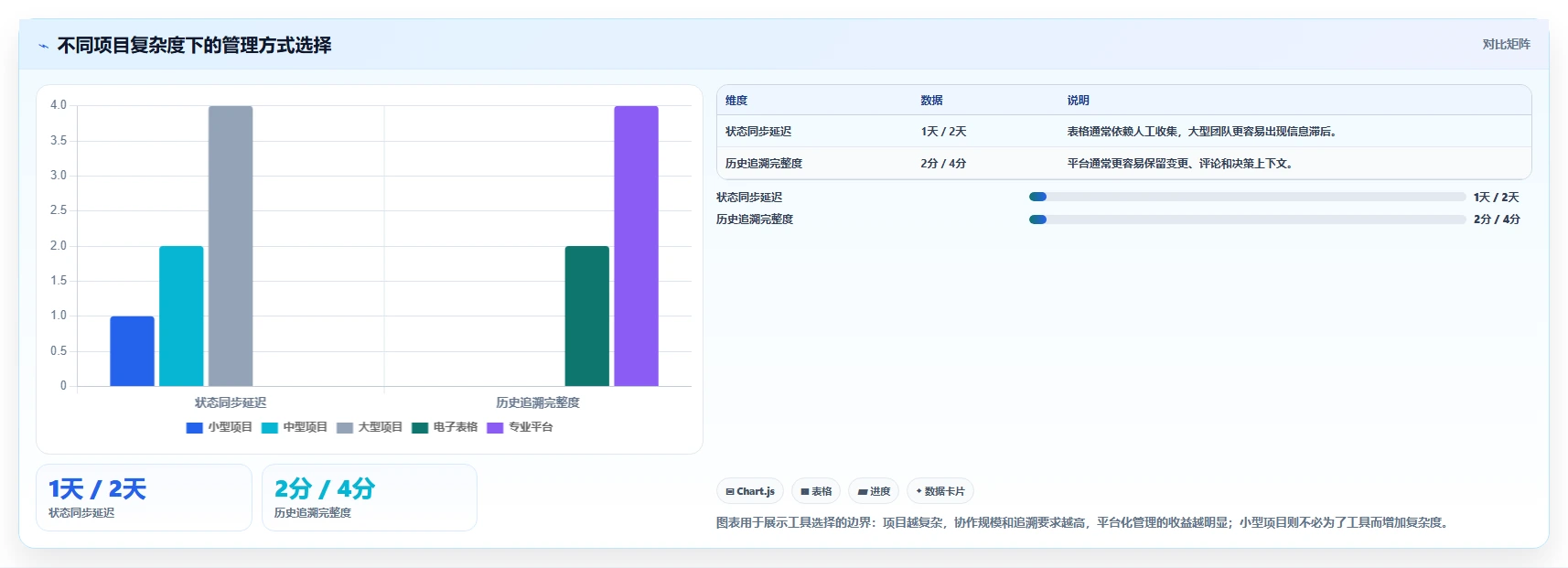Toggle the 小型项目 legend item
The image size is (1568, 568).
[220, 427]
